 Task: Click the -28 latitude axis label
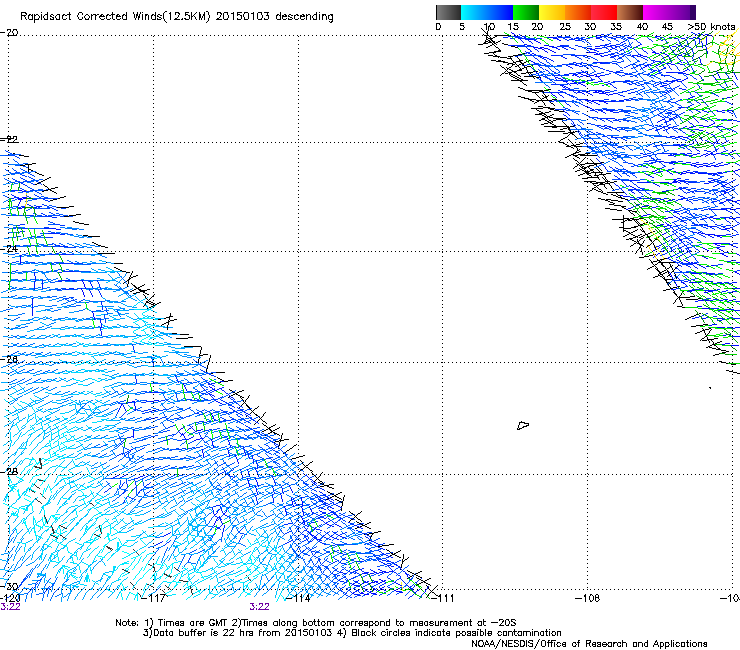pos(9,472)
